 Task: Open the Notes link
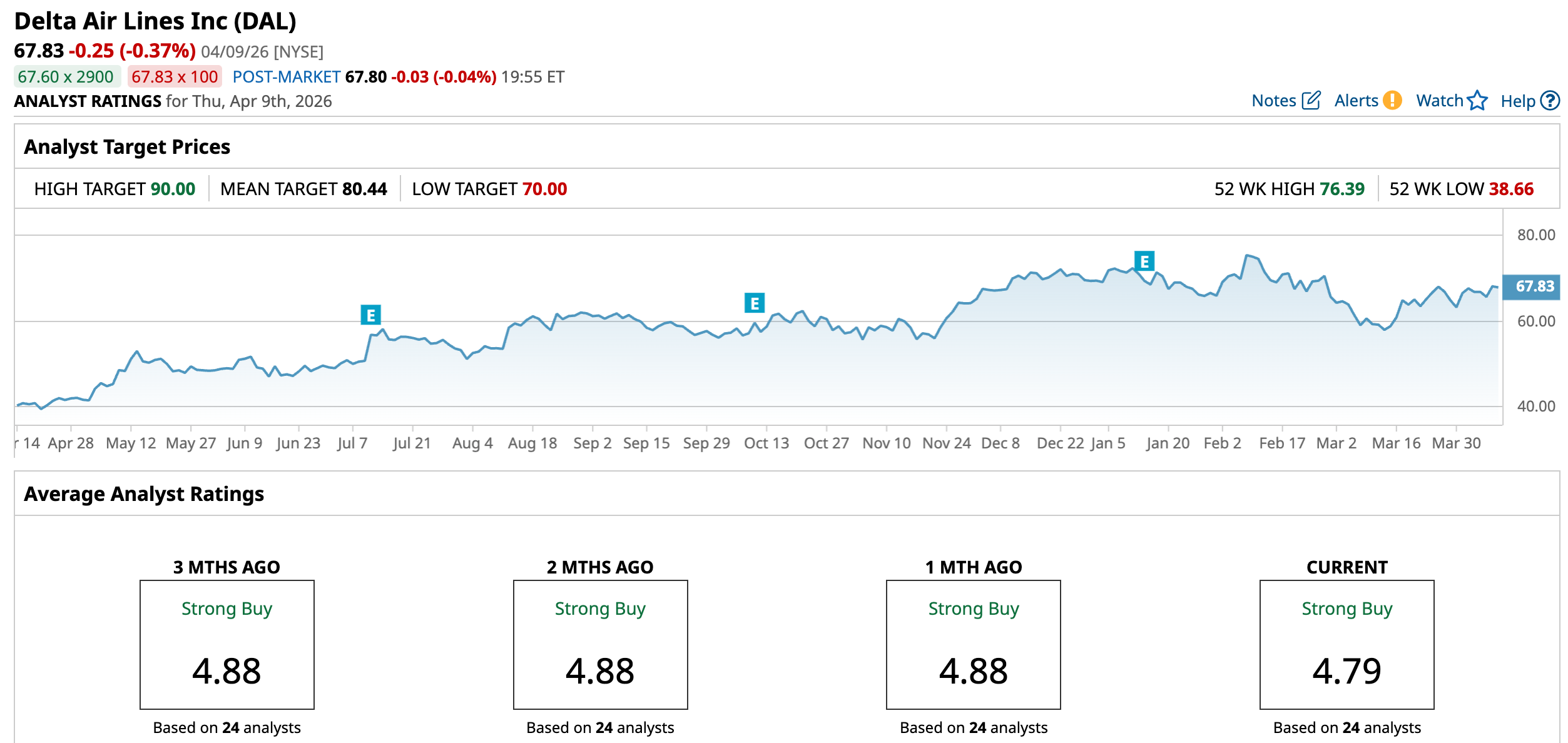[1273, 101]
